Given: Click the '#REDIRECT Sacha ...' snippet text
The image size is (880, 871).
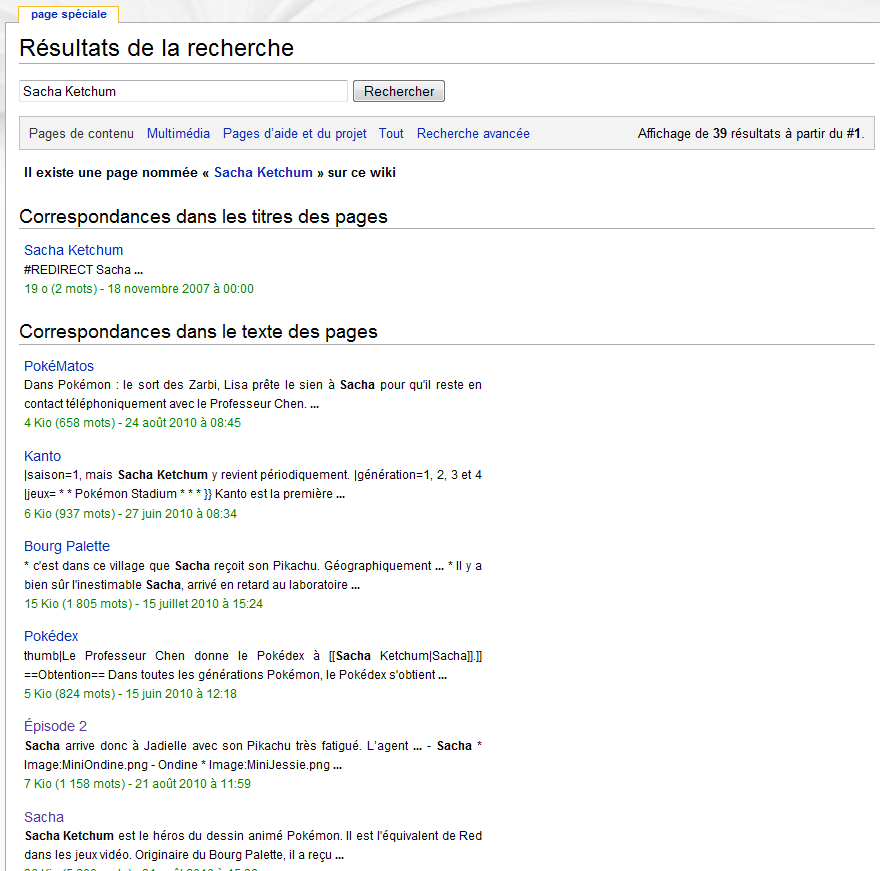Looking at the screenshot, I should (83, 270).
